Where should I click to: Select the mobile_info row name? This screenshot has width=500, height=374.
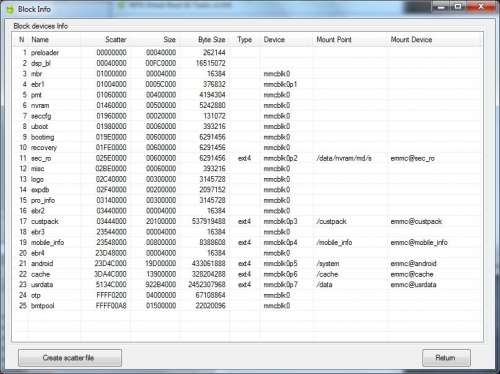point(47,243)
